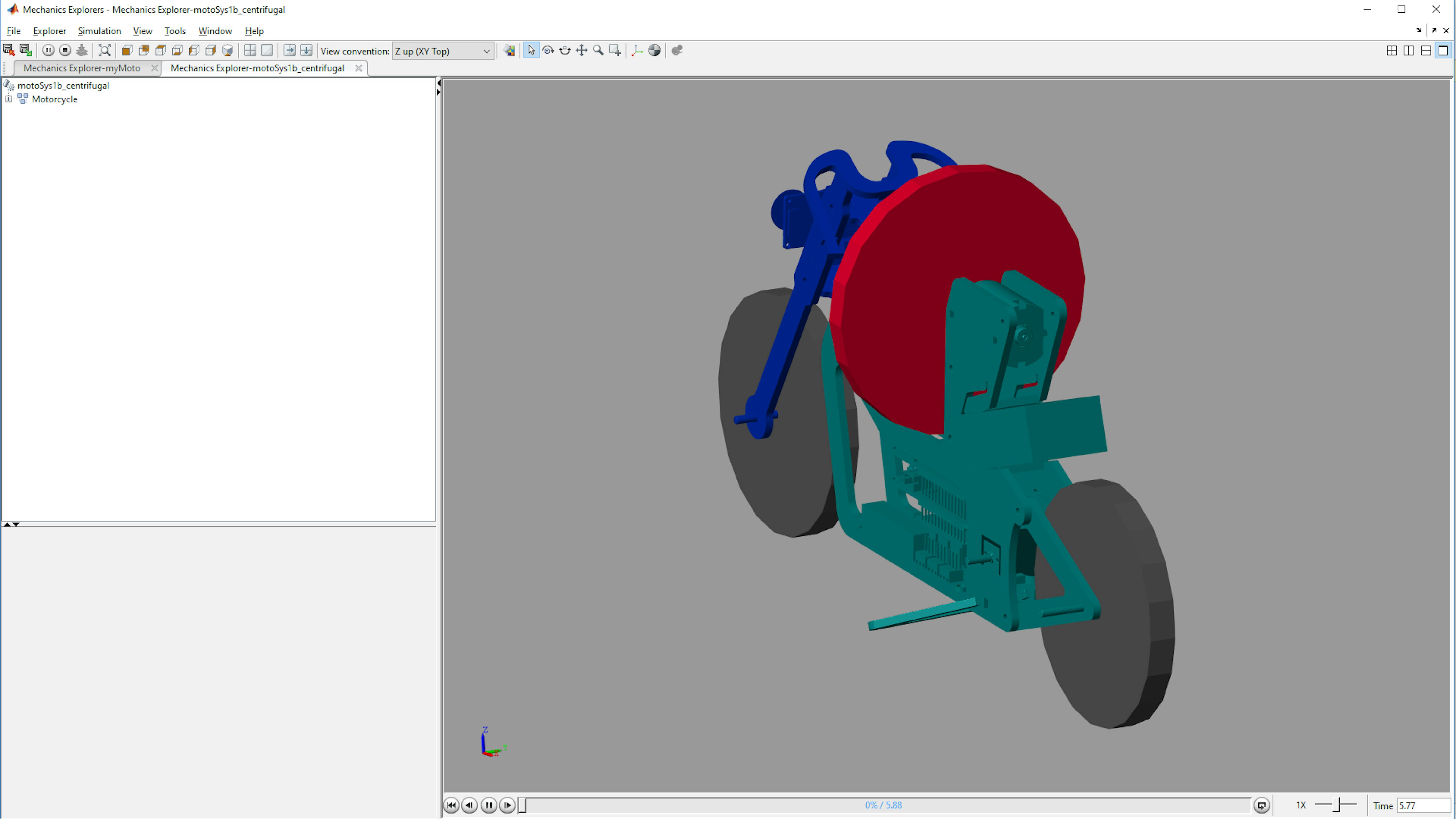This screenshot has height=819, width=1456.
Task: Select the fourth cube view icon
Action: 177,50
